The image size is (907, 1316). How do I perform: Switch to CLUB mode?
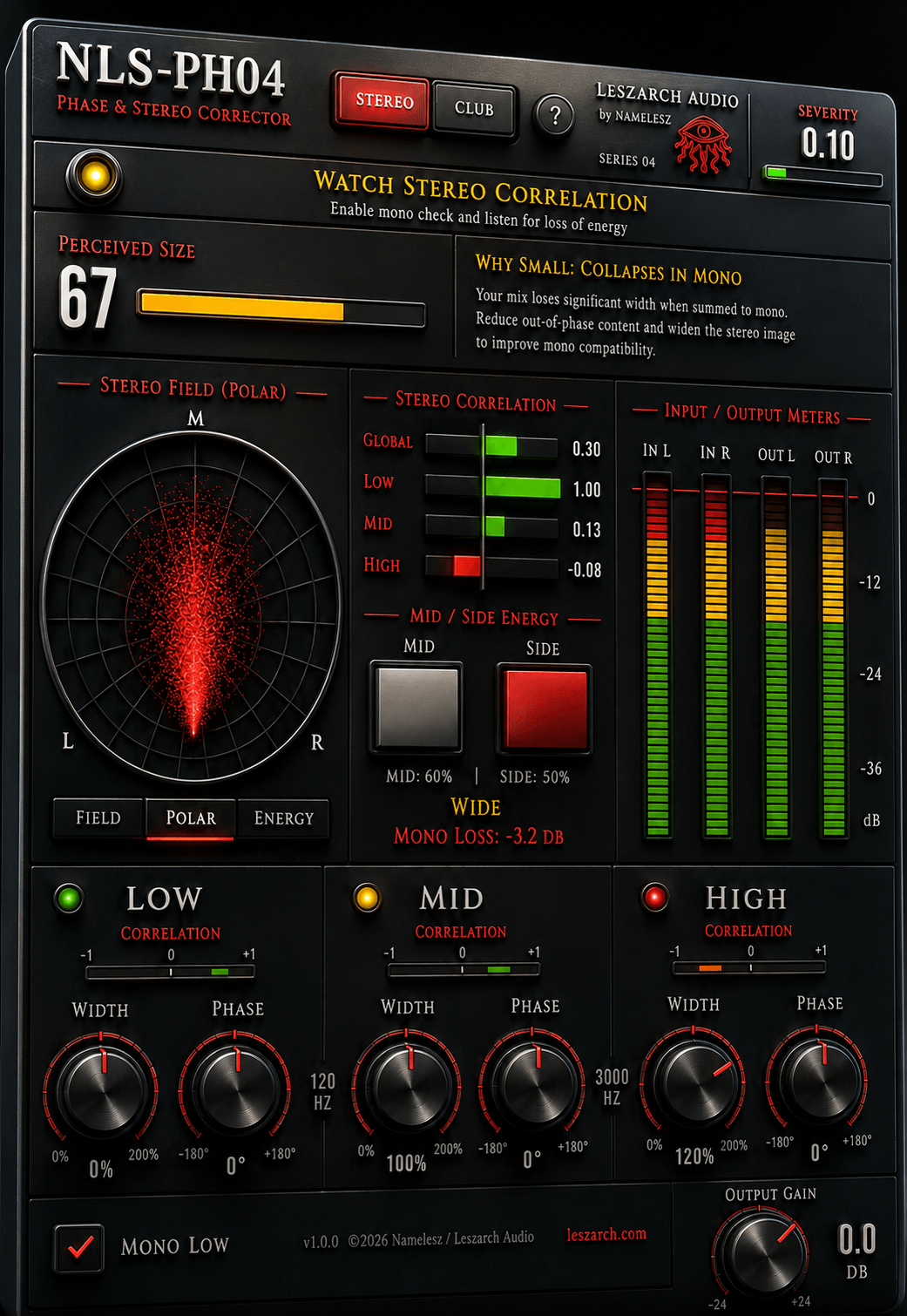pos(474,108)
